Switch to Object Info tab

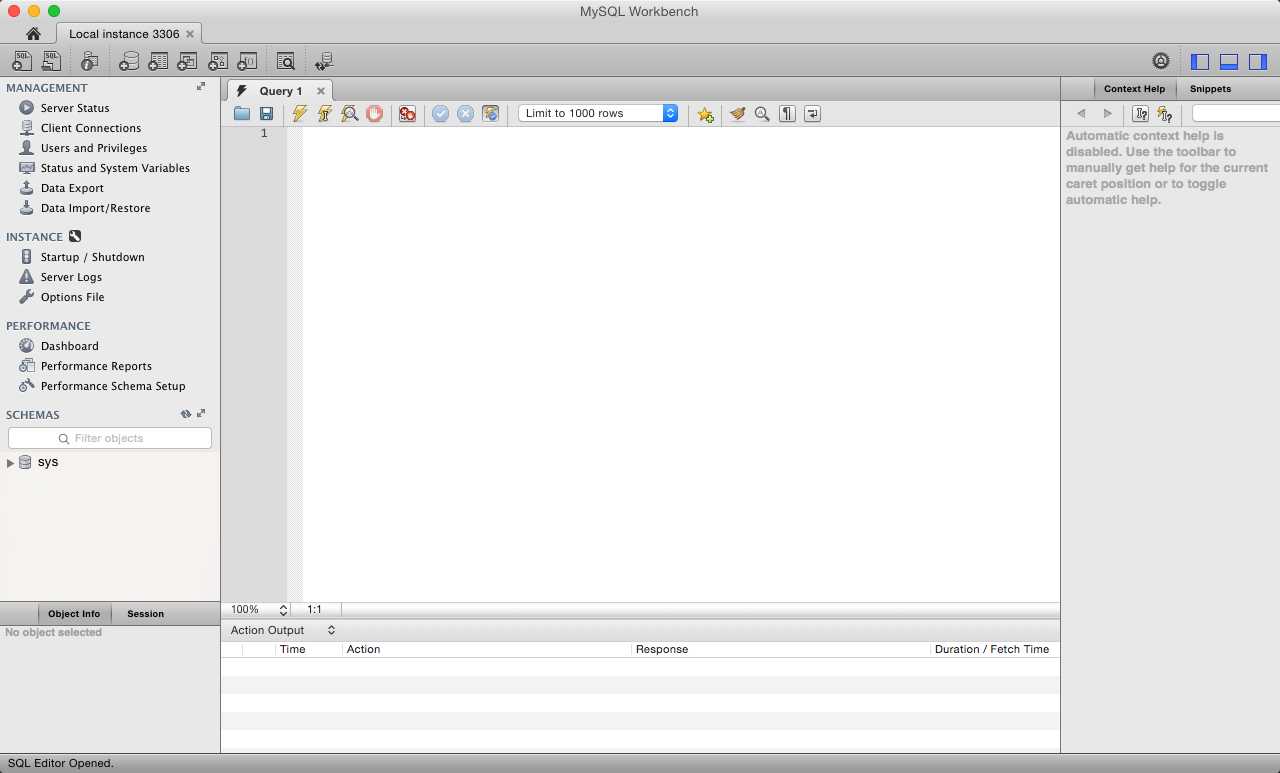(x=74, y=614)
